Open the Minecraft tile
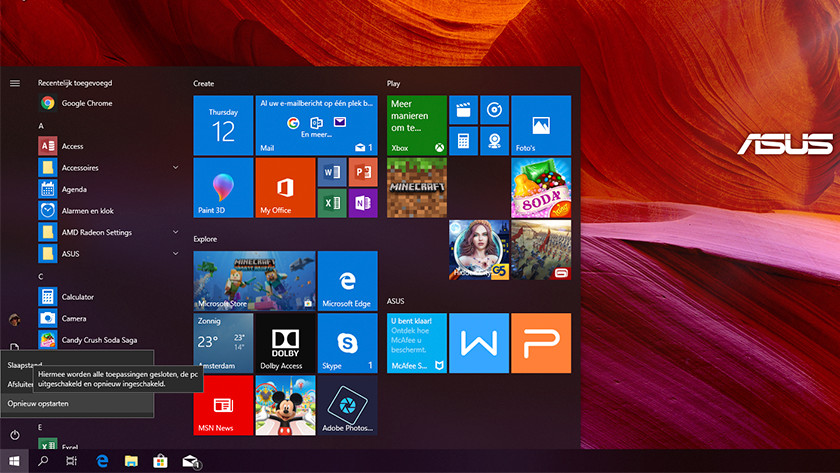 tap(416, 187)
